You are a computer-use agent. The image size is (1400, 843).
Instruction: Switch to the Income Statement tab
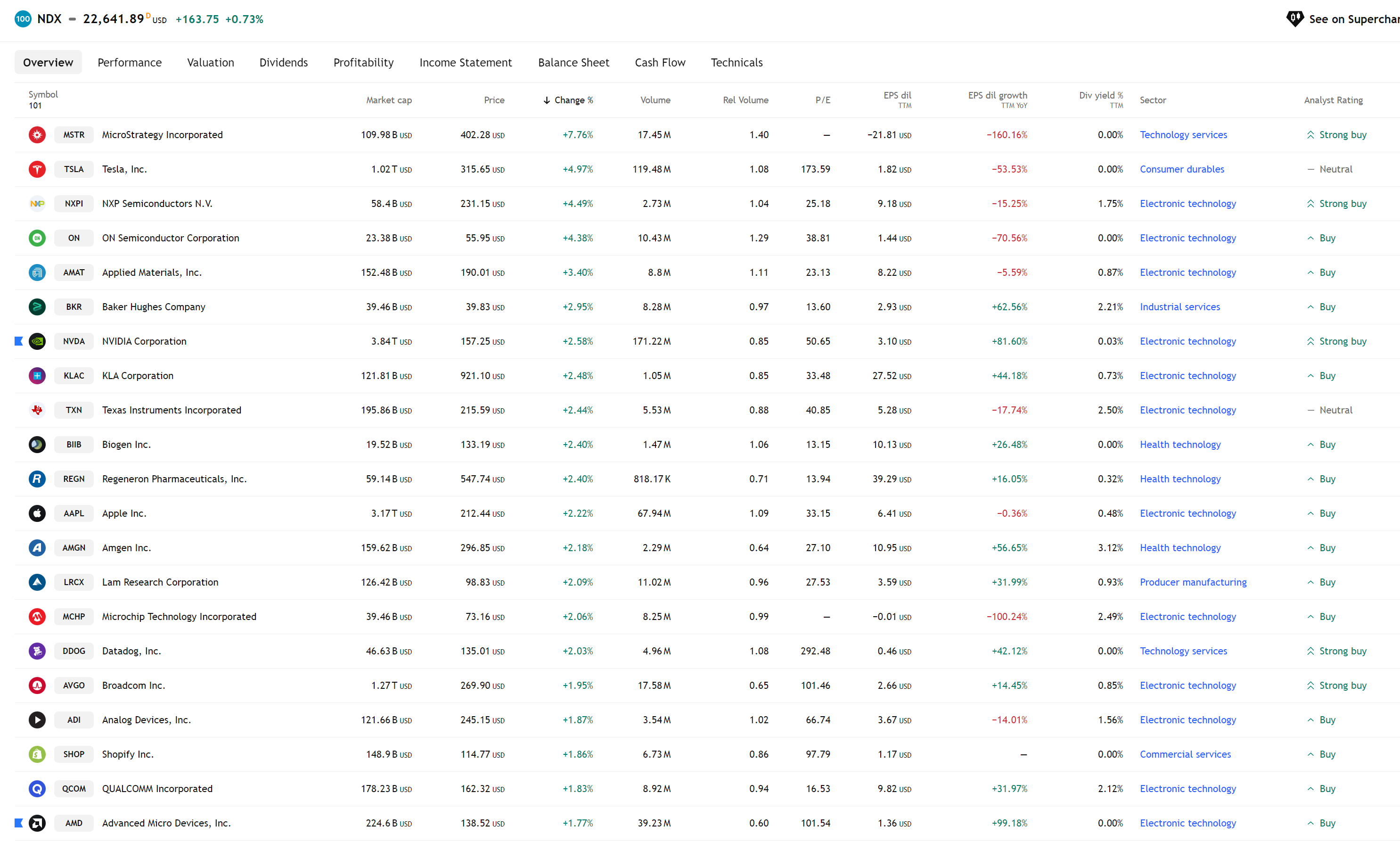466,63
